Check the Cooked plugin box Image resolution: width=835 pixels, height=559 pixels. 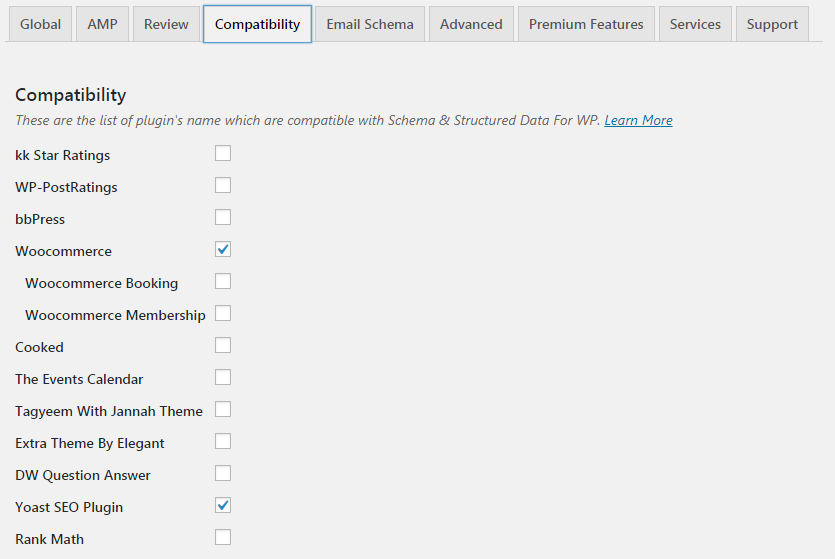tap(223, 345)
